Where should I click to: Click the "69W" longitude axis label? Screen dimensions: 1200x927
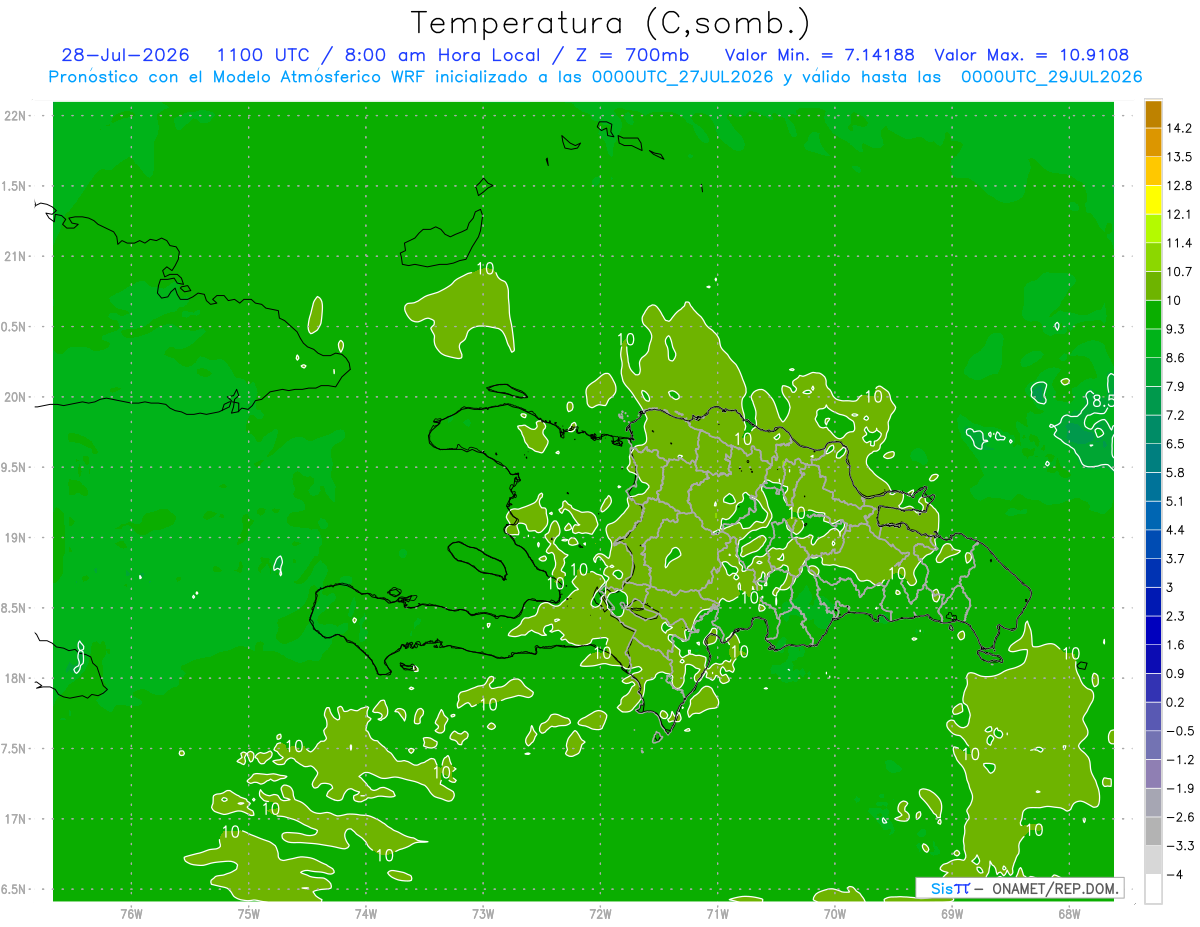tap(952, 913)
